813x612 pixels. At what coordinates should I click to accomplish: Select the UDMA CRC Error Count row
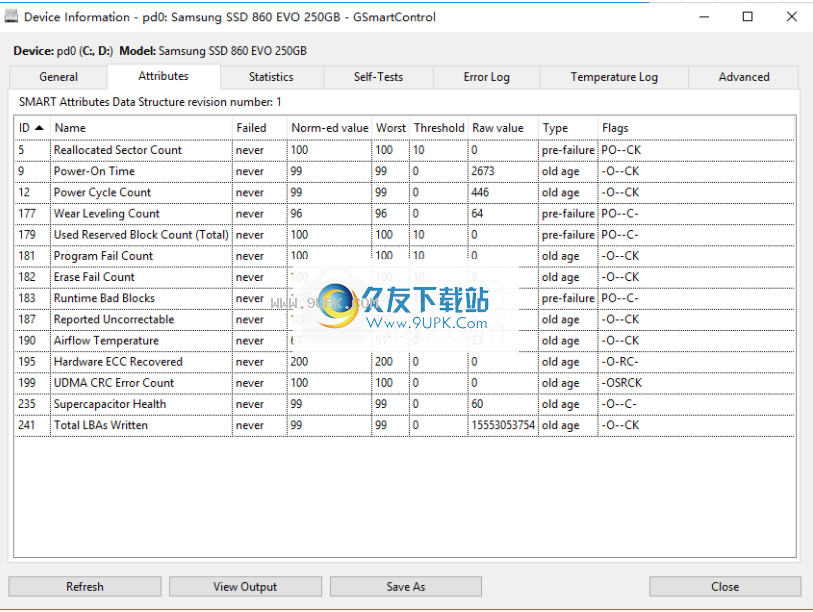click(404, 383)
